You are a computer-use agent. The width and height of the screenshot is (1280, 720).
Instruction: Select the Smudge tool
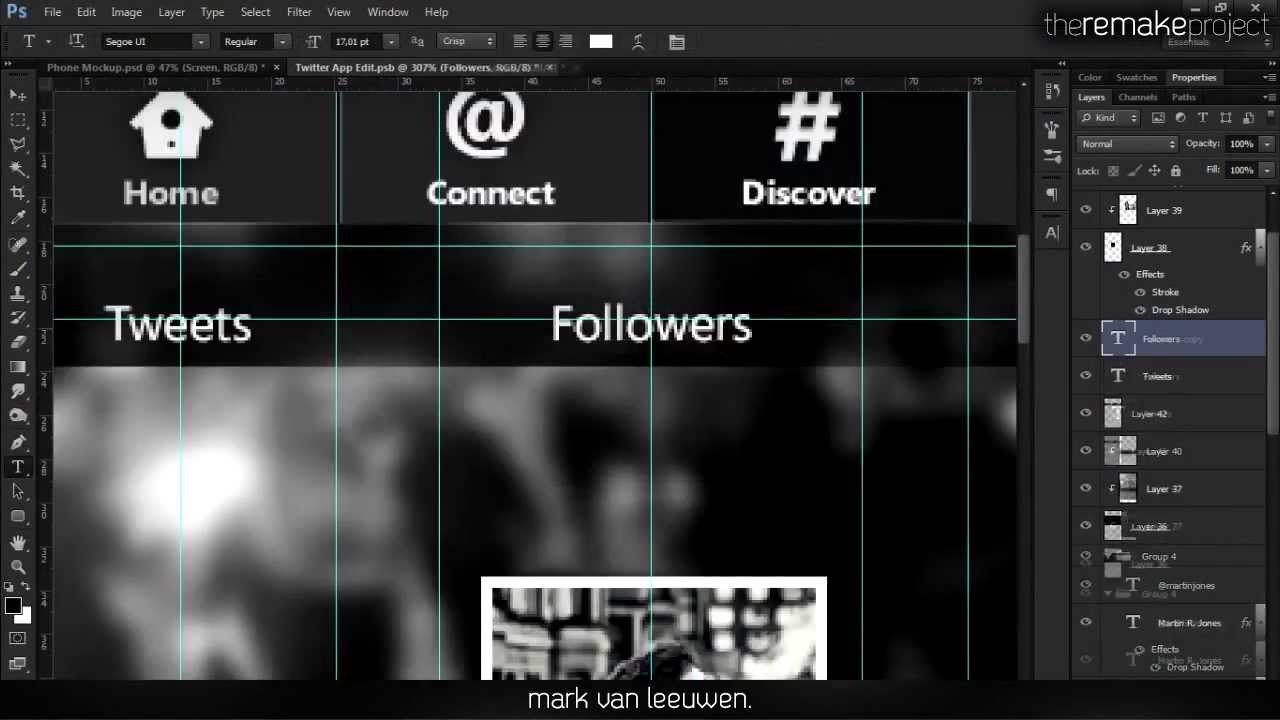pos(18,392)
